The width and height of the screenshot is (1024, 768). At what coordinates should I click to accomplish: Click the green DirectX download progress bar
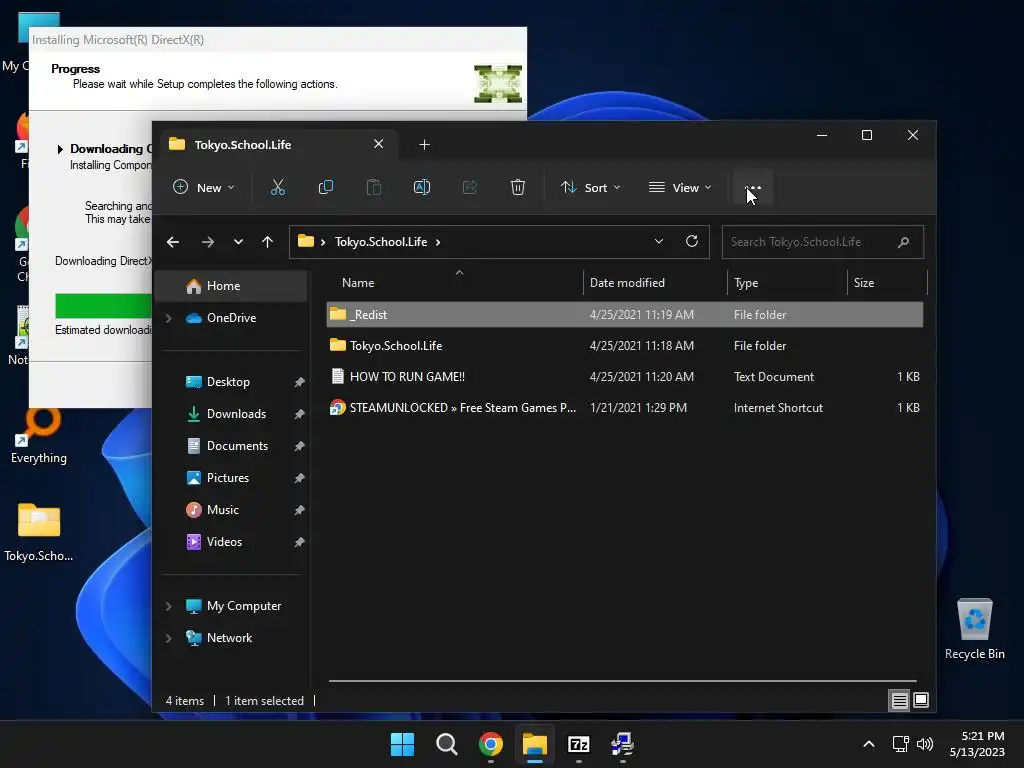pos(103,306)
